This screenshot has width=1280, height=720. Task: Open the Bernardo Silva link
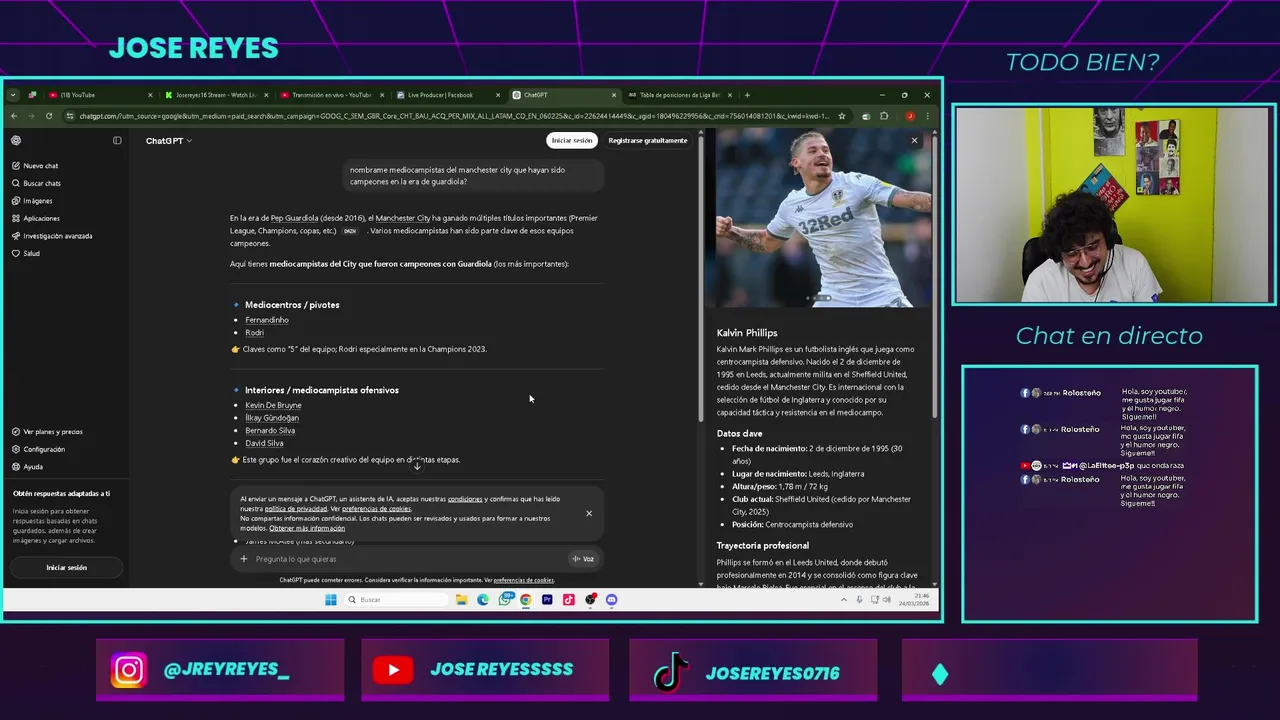[270, 431]
